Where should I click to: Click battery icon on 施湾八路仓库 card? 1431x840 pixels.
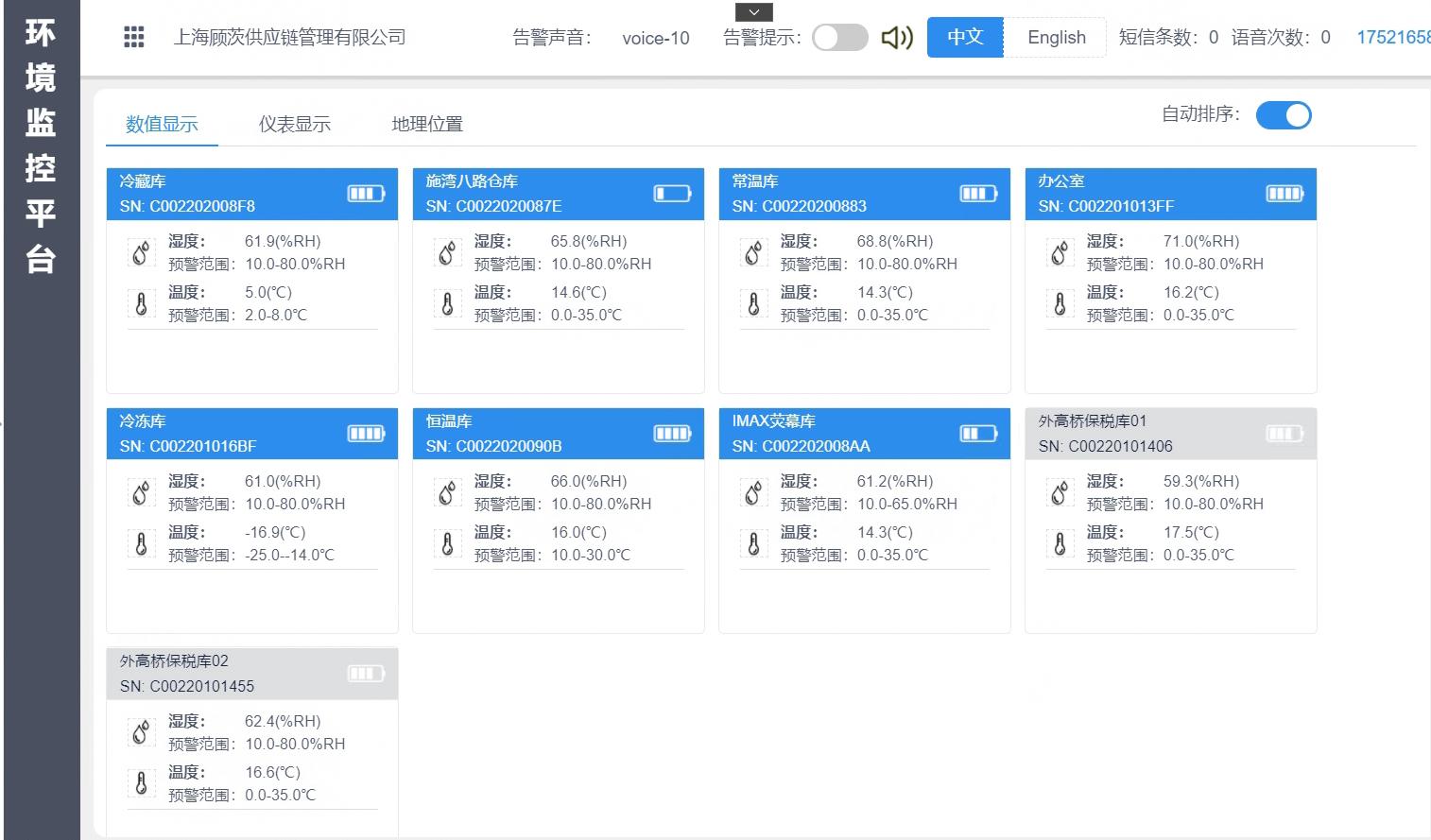point(672,194)
